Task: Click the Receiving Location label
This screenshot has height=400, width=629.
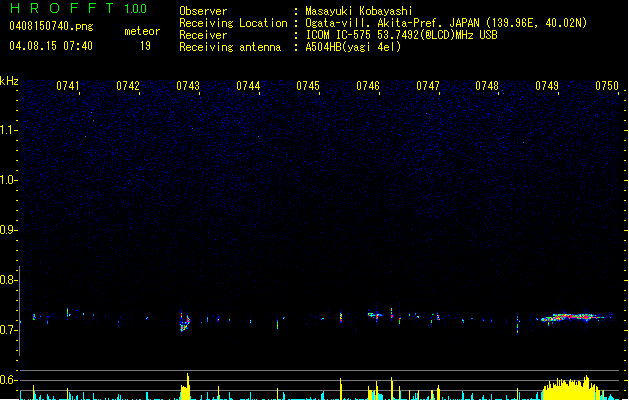Action: pyautogui.click(x=233, y=23)
